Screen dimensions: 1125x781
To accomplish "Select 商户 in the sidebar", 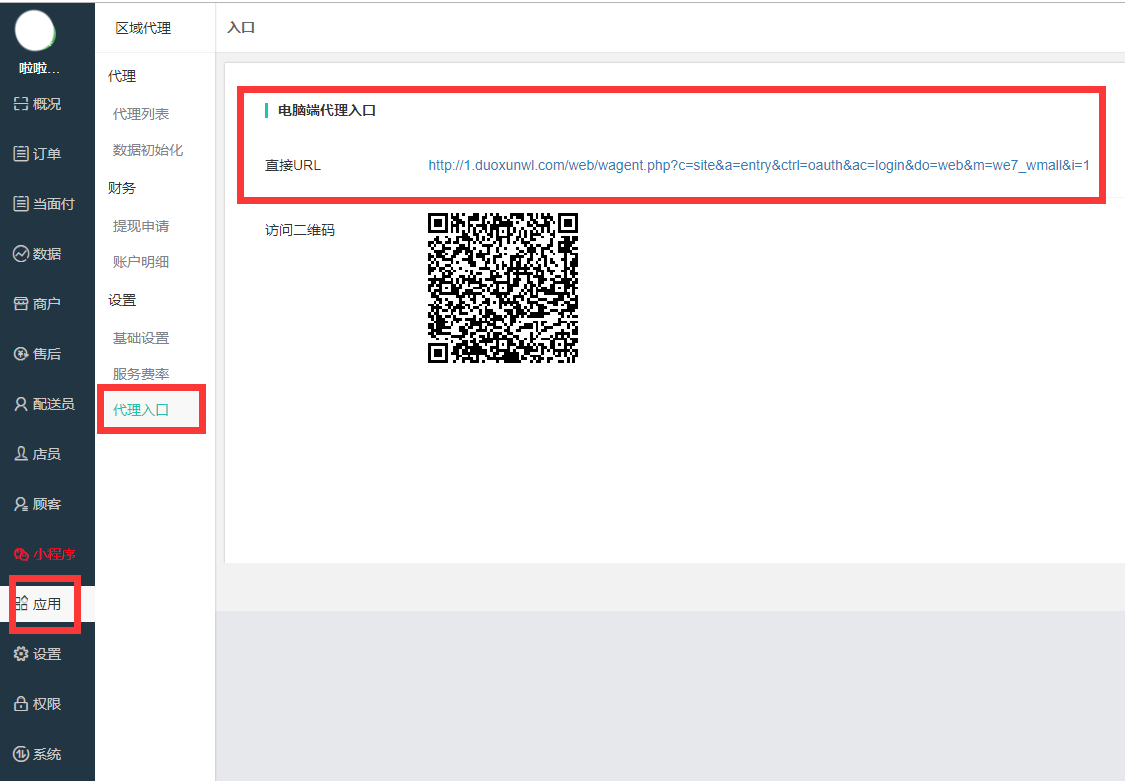I will [x=47, y=304].
